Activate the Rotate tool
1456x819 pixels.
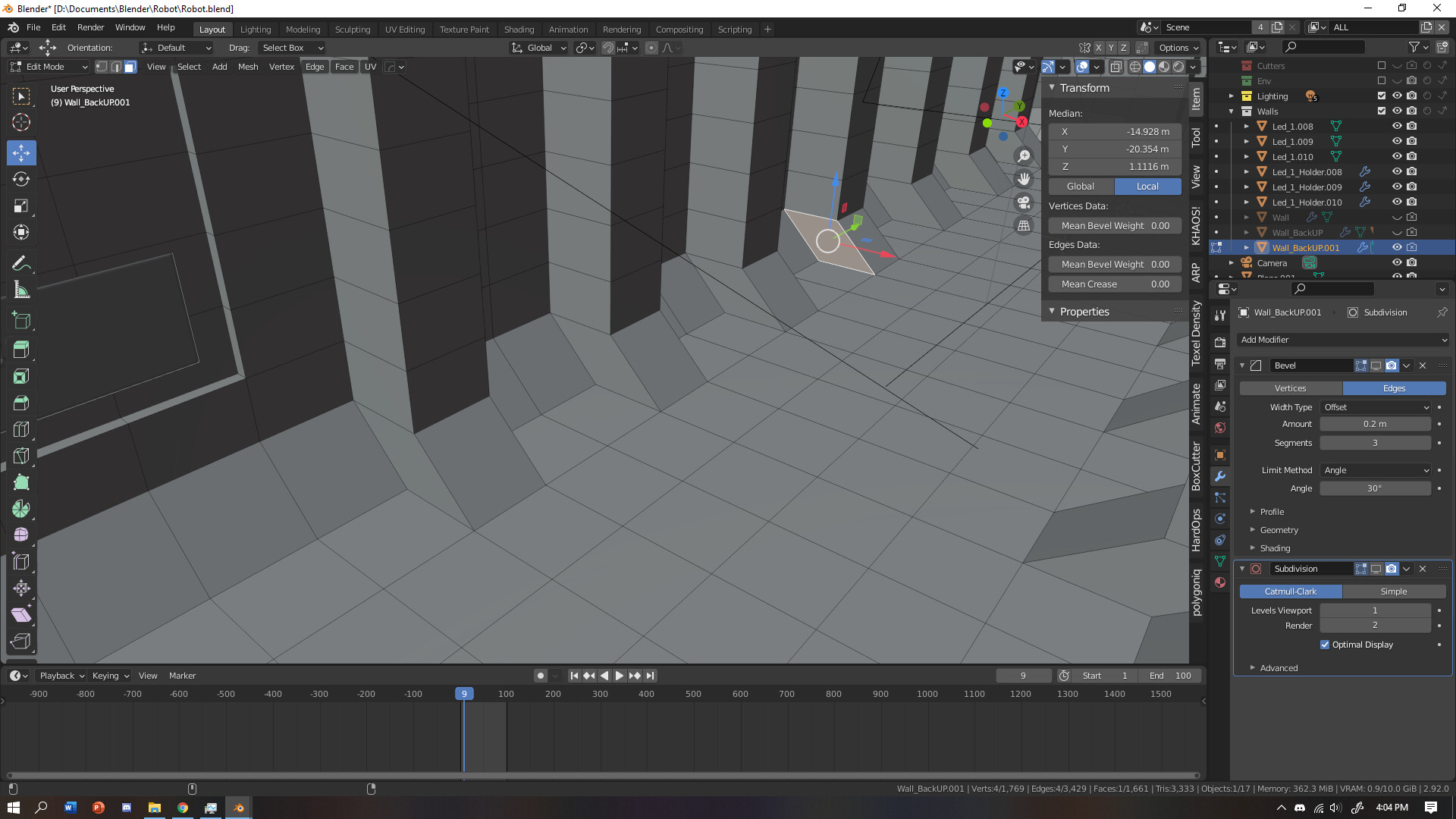21,179
